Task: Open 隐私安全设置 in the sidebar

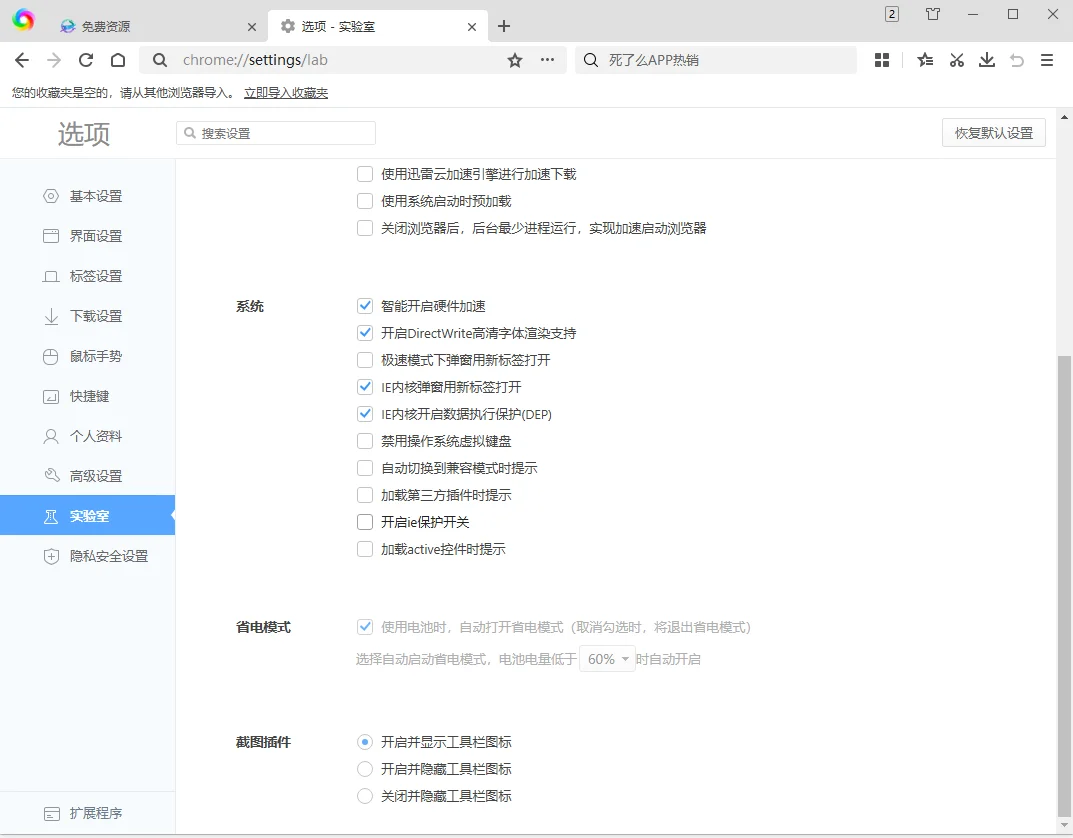Action: pyautogui.click(x=108, y=556)
